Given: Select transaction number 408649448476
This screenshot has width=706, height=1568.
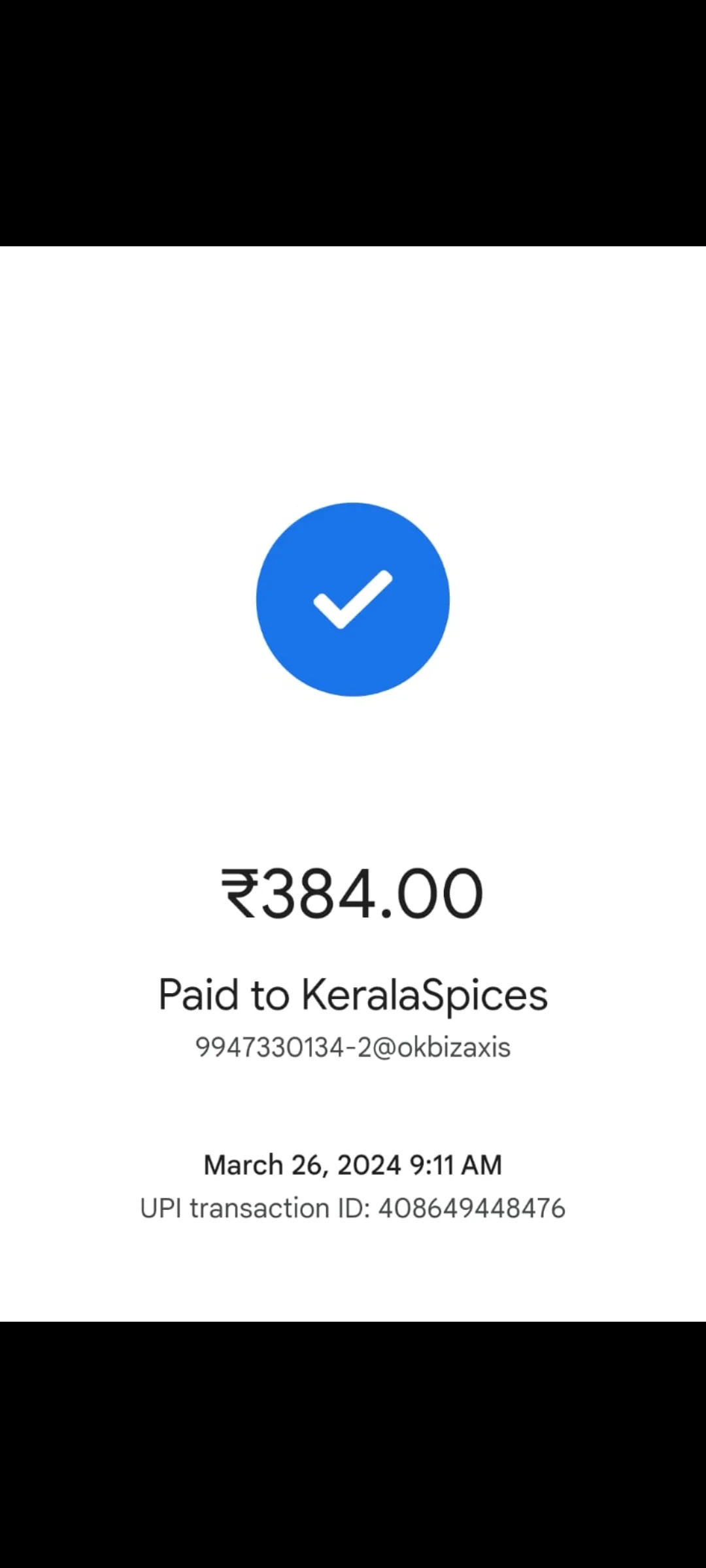Looking at the screenshot, I should point(472,1208).
